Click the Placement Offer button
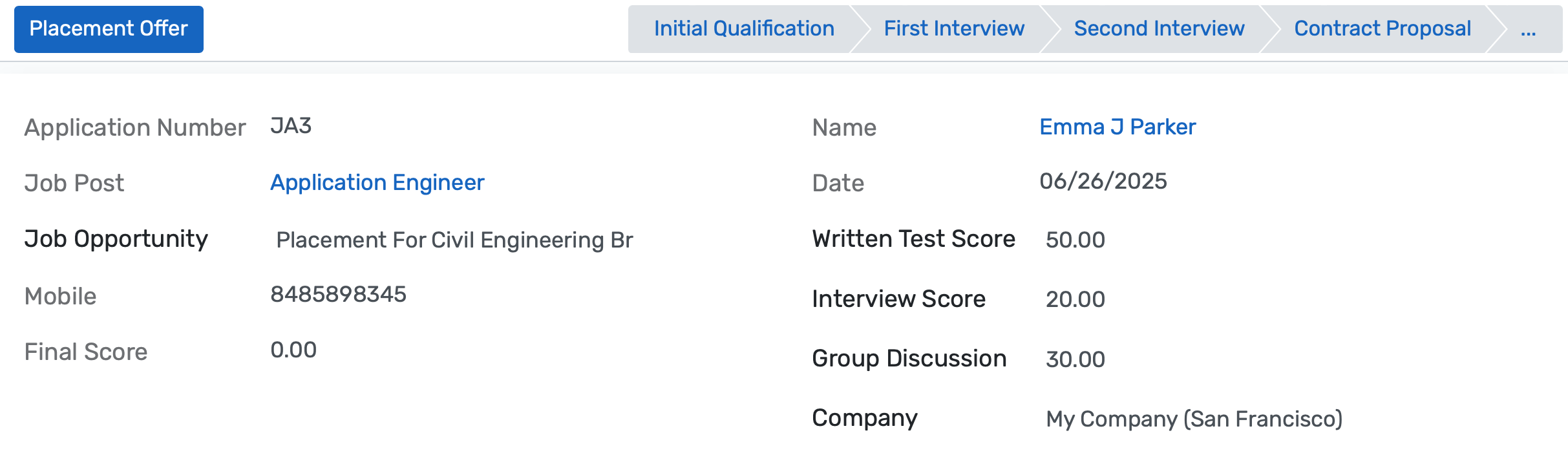1568x455 pixels. pyautogui.click(x=109, y=29)
